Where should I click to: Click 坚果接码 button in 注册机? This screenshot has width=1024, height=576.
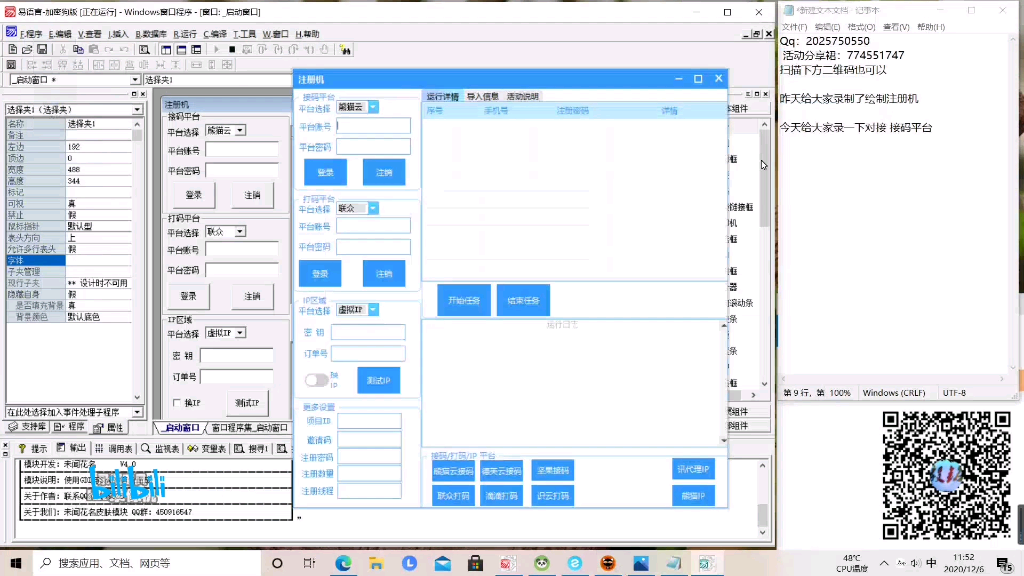[x=552, y=470]
